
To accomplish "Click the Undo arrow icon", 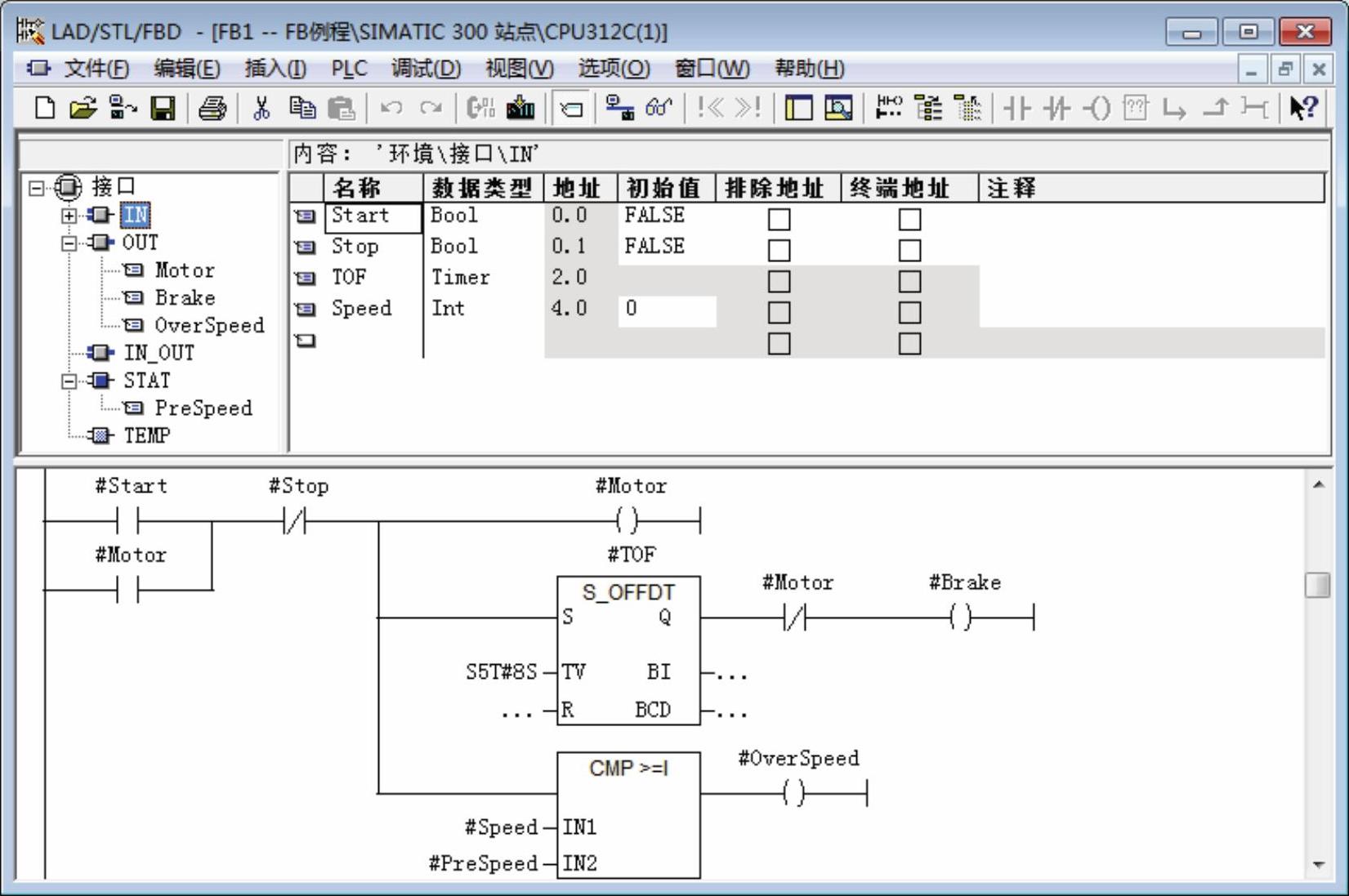I will (391, 108).
